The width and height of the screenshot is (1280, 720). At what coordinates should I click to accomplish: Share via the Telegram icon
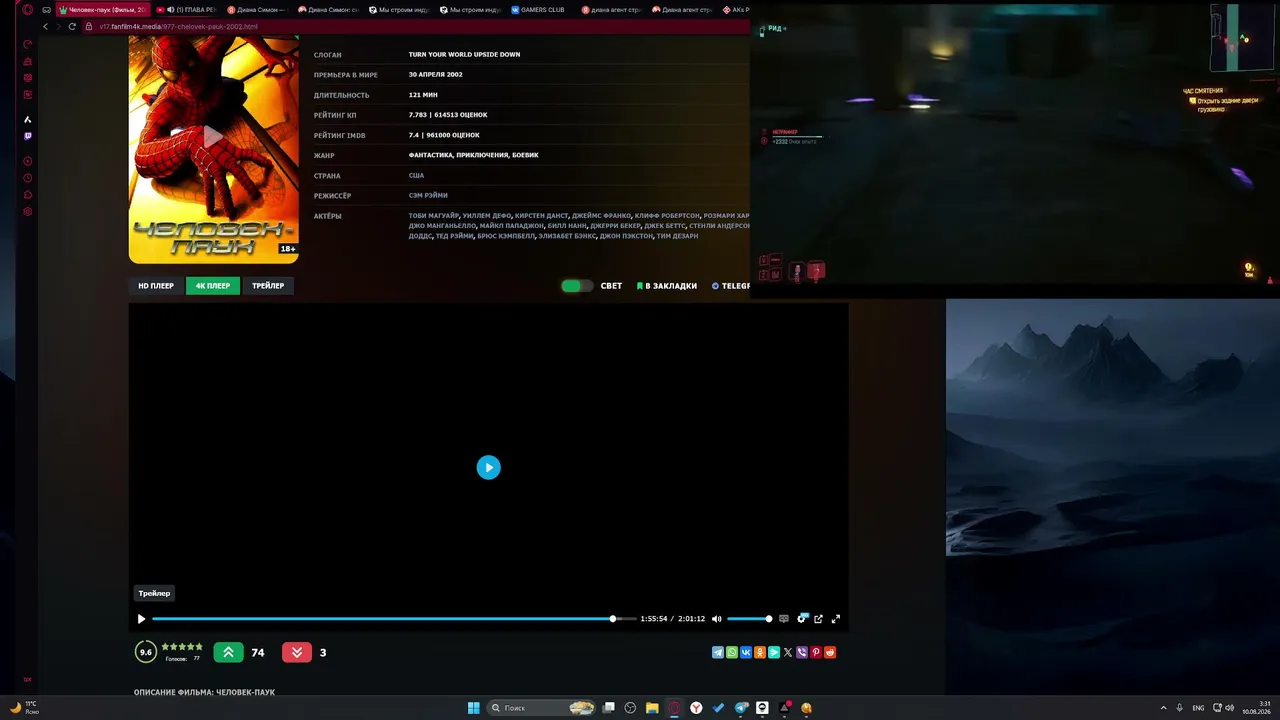[717, 652]
